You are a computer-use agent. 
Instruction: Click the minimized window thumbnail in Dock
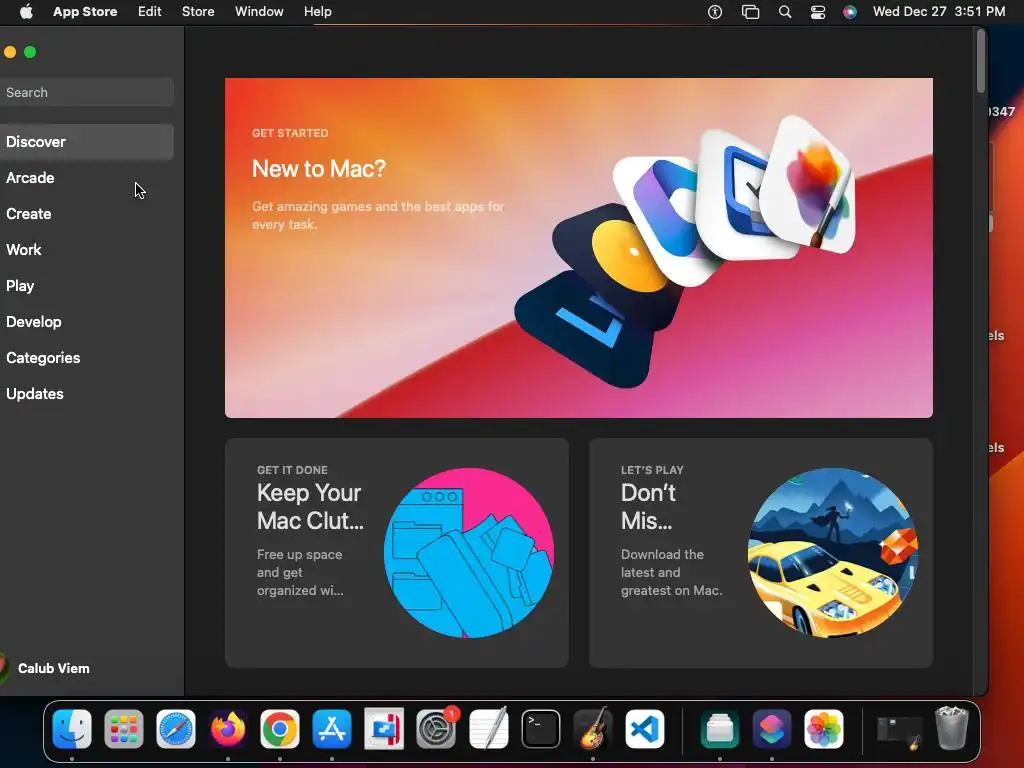tap(899, 731)
